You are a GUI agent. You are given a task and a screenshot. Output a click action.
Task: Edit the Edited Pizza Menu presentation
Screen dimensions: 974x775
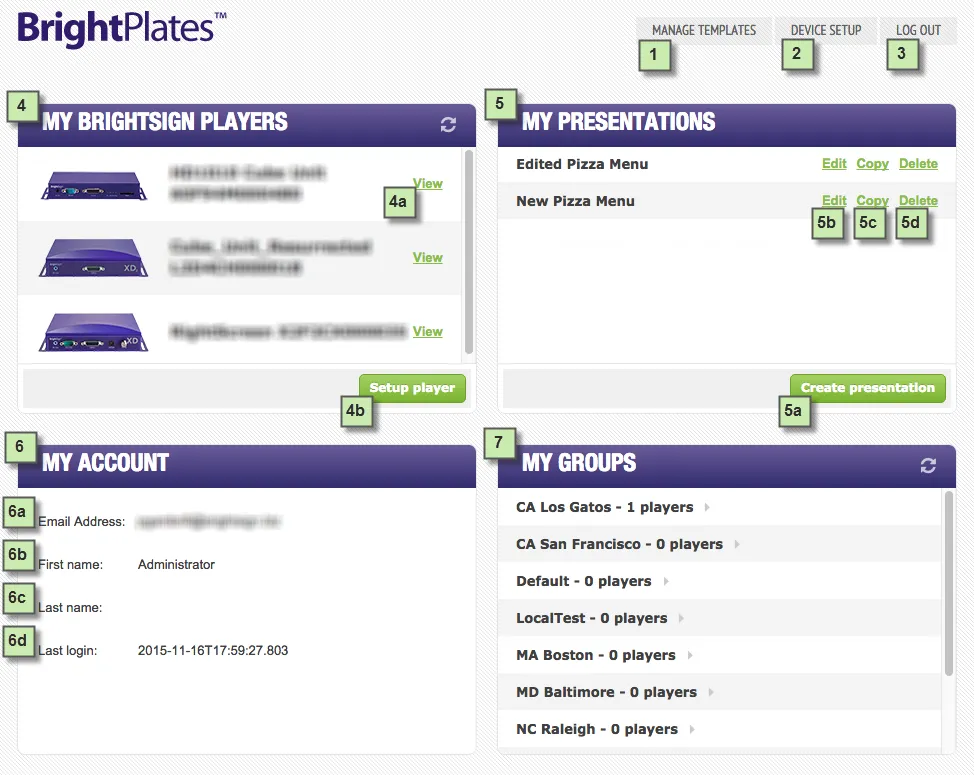pyautogui.click(x=834, y=163)
